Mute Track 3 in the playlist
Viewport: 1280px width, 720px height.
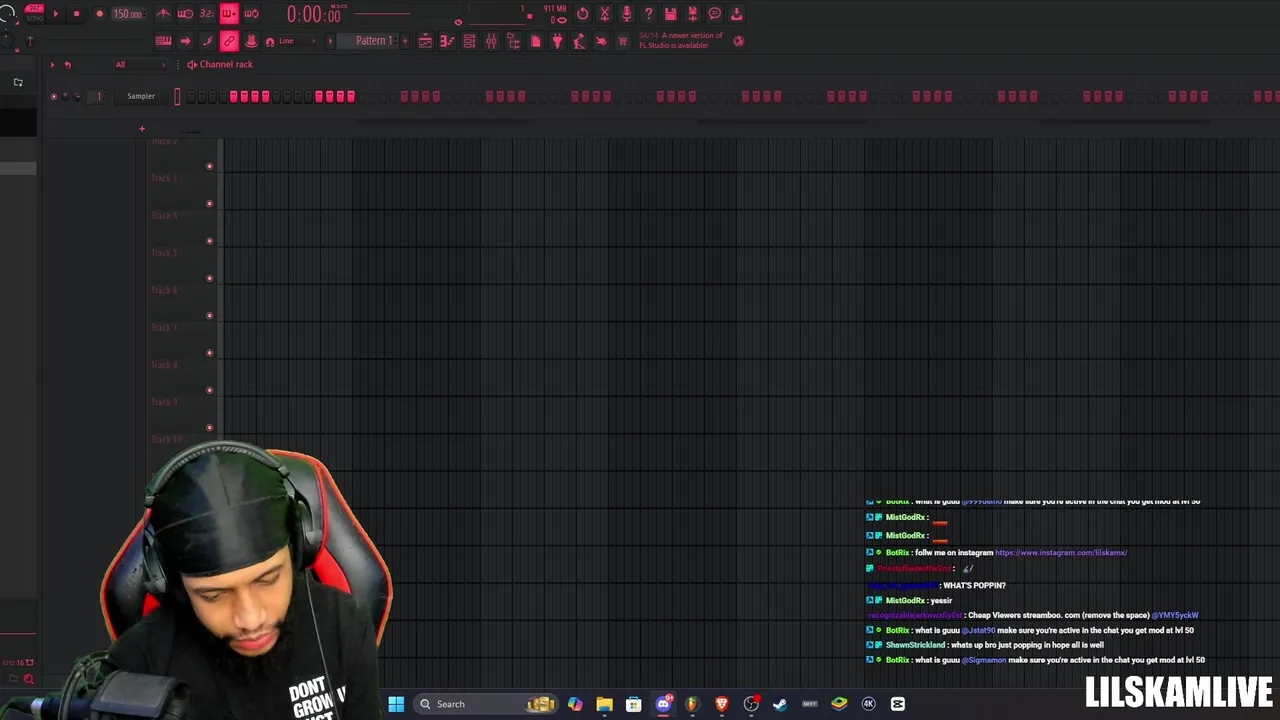(209, 203)
